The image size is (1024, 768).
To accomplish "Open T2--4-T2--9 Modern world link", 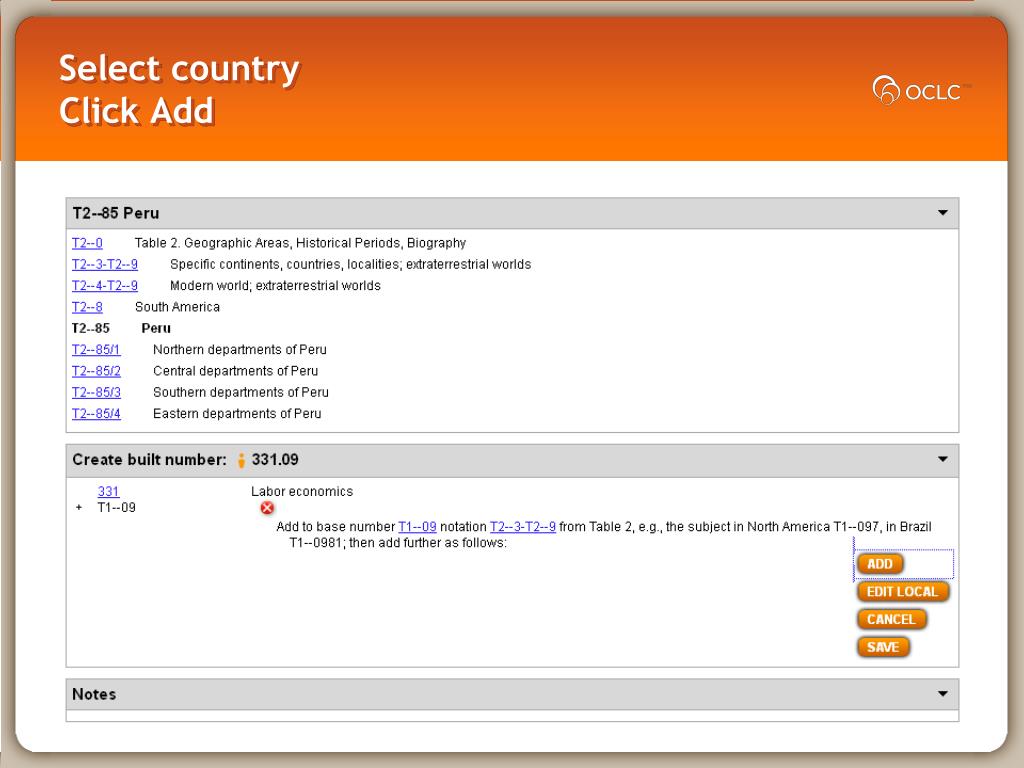I will [104, 285].
